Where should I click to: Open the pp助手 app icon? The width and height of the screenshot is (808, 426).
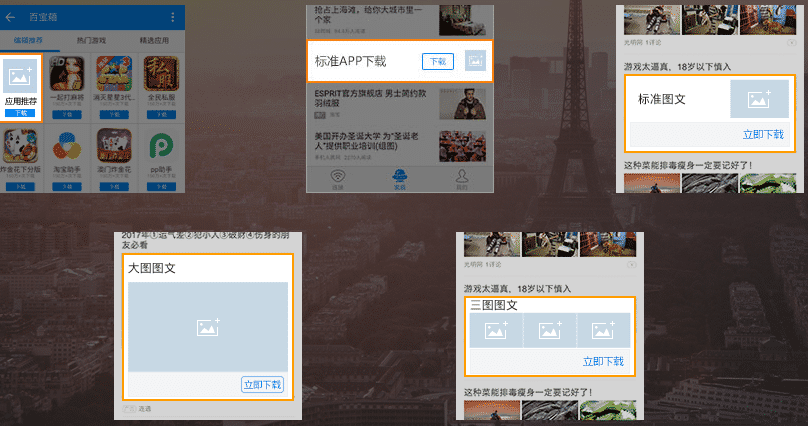(x=159, y=147)
